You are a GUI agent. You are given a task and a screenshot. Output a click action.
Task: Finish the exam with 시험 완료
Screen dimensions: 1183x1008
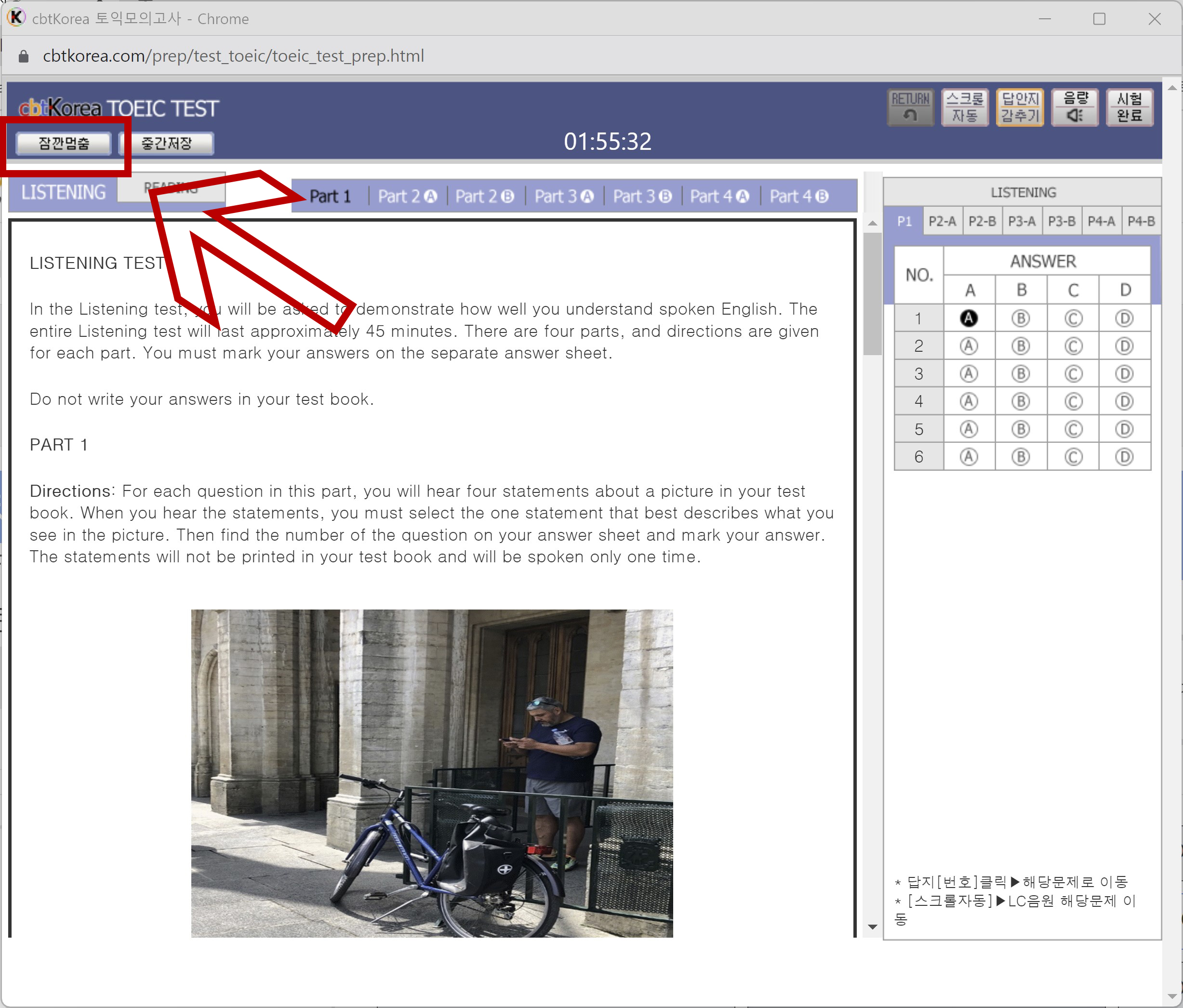1130,107
